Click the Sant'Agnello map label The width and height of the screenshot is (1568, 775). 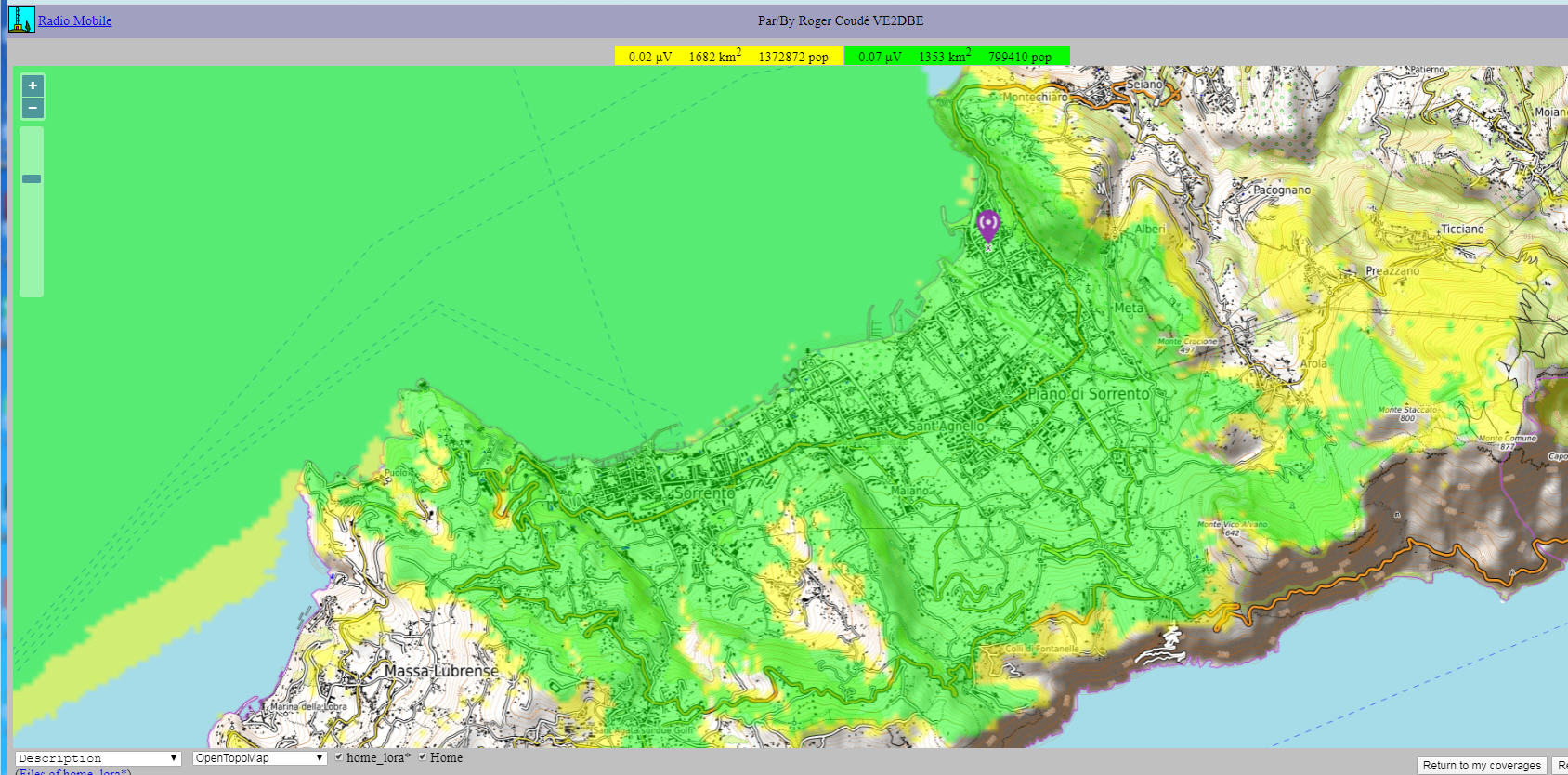946,426
